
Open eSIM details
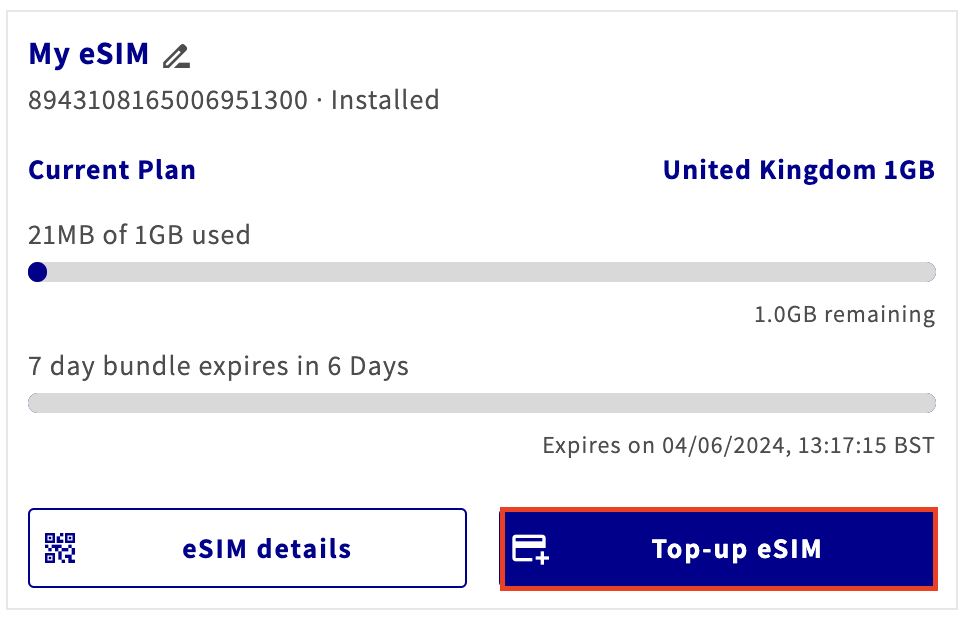246,548
